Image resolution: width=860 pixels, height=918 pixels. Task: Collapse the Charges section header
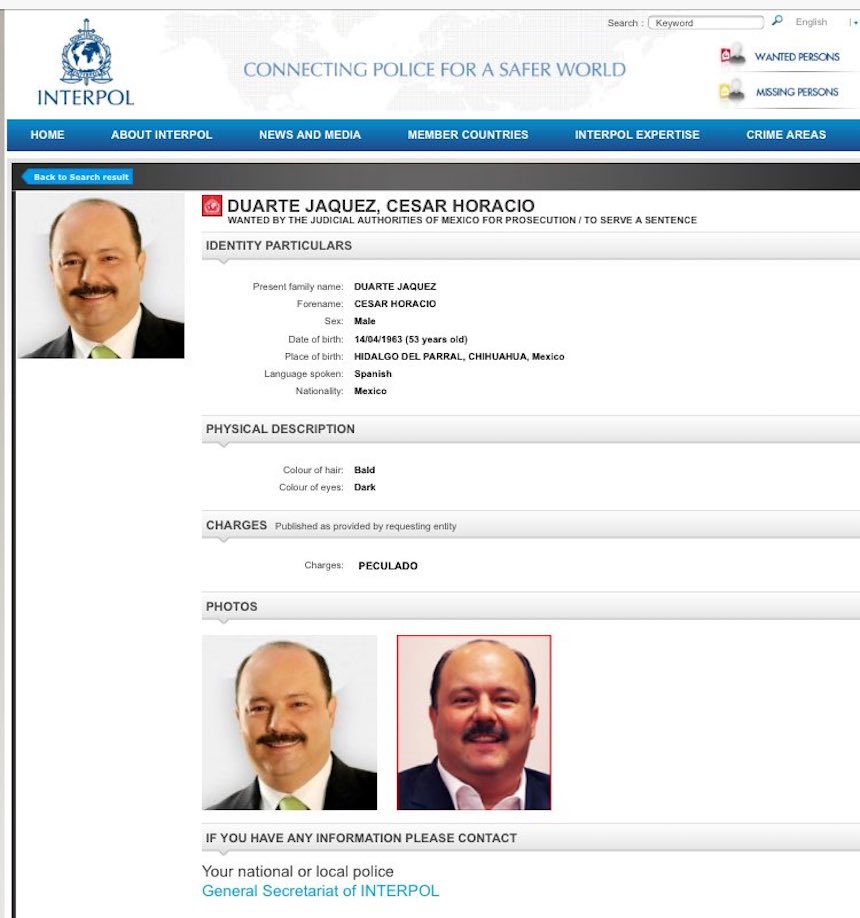click(x=237, y=525)
